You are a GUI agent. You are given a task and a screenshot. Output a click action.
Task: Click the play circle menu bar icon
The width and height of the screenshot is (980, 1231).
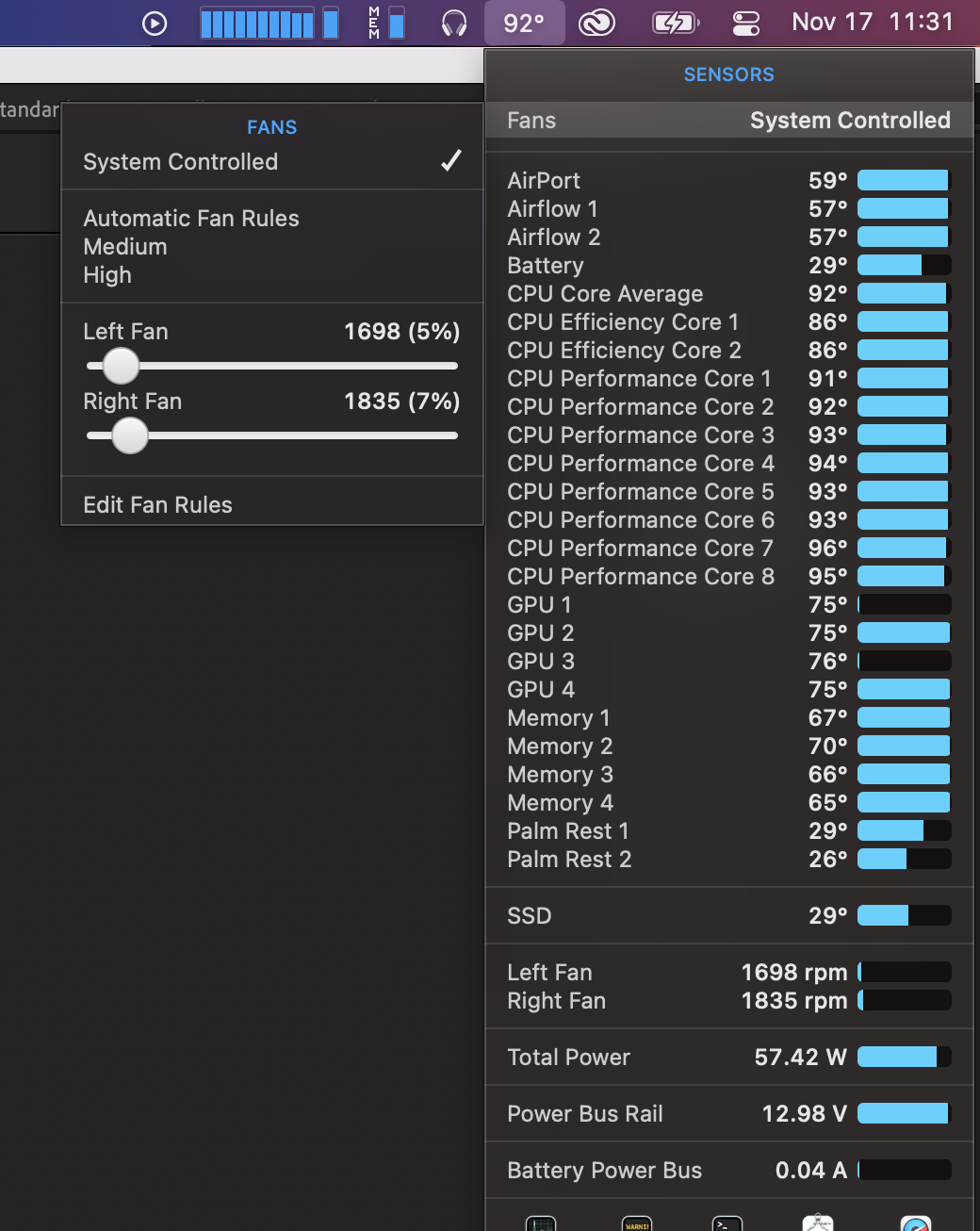tap(155, 24)
